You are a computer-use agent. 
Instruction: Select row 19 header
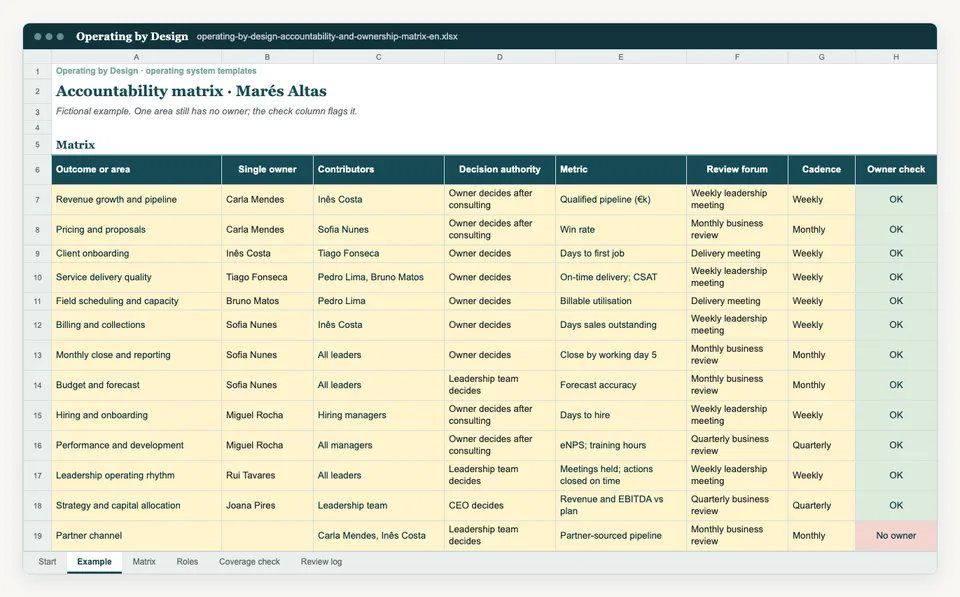(37, 536)
